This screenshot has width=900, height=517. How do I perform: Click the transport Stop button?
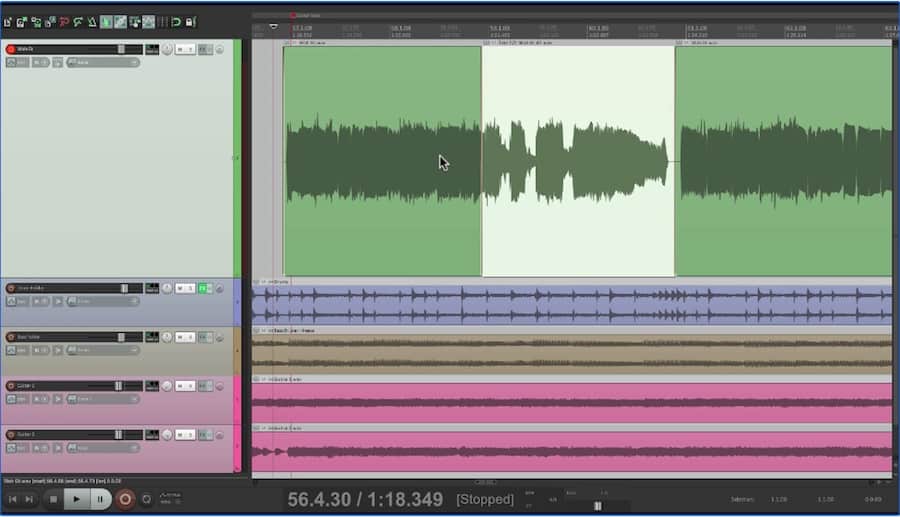tap(53, 499)
